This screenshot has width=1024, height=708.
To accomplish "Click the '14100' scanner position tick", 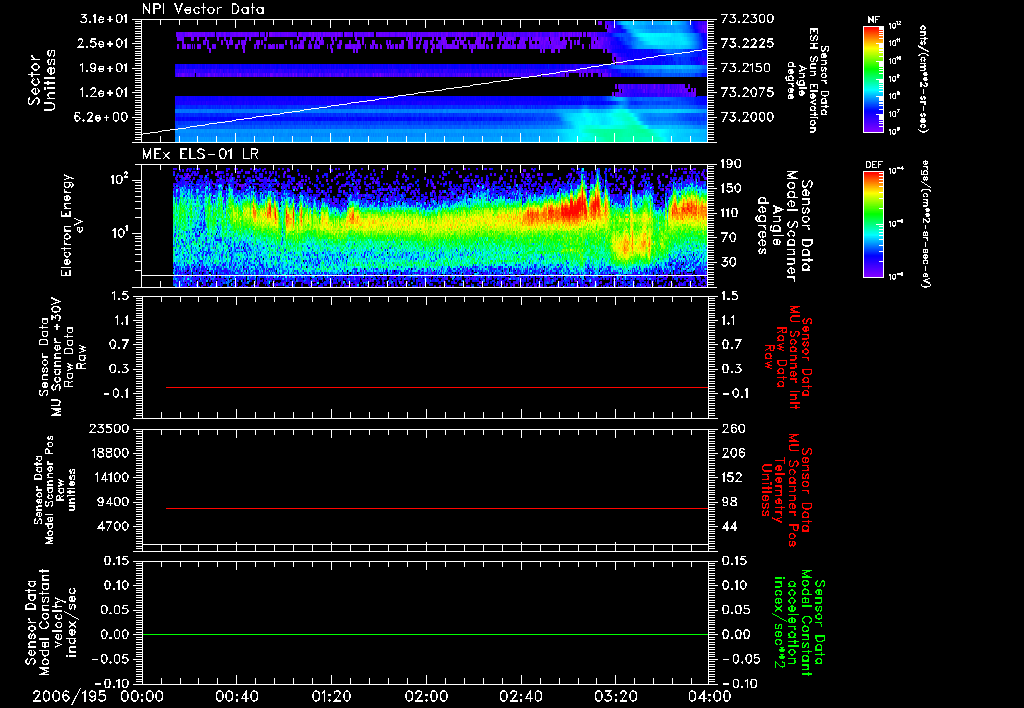I will click(x=108, y=477).
